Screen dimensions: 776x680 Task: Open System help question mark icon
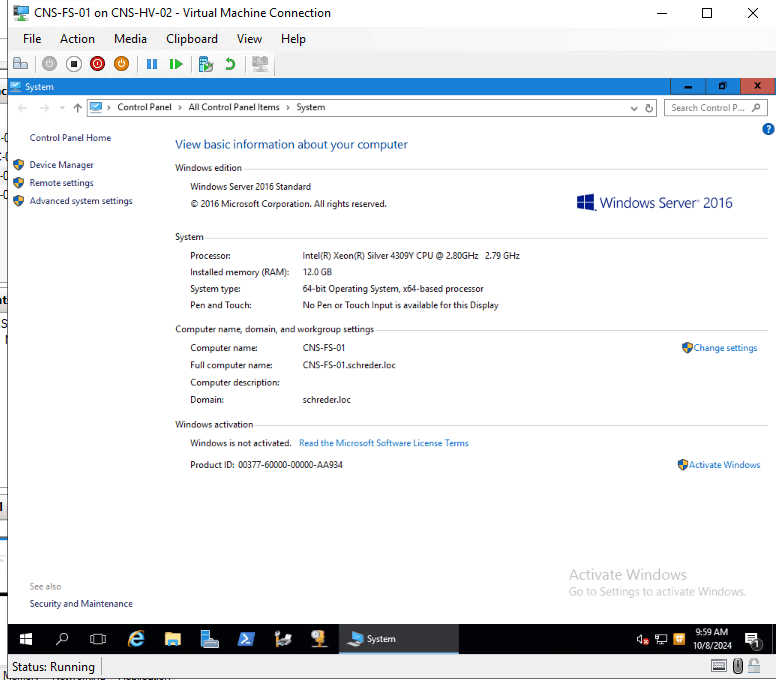[x=768, y=129]
